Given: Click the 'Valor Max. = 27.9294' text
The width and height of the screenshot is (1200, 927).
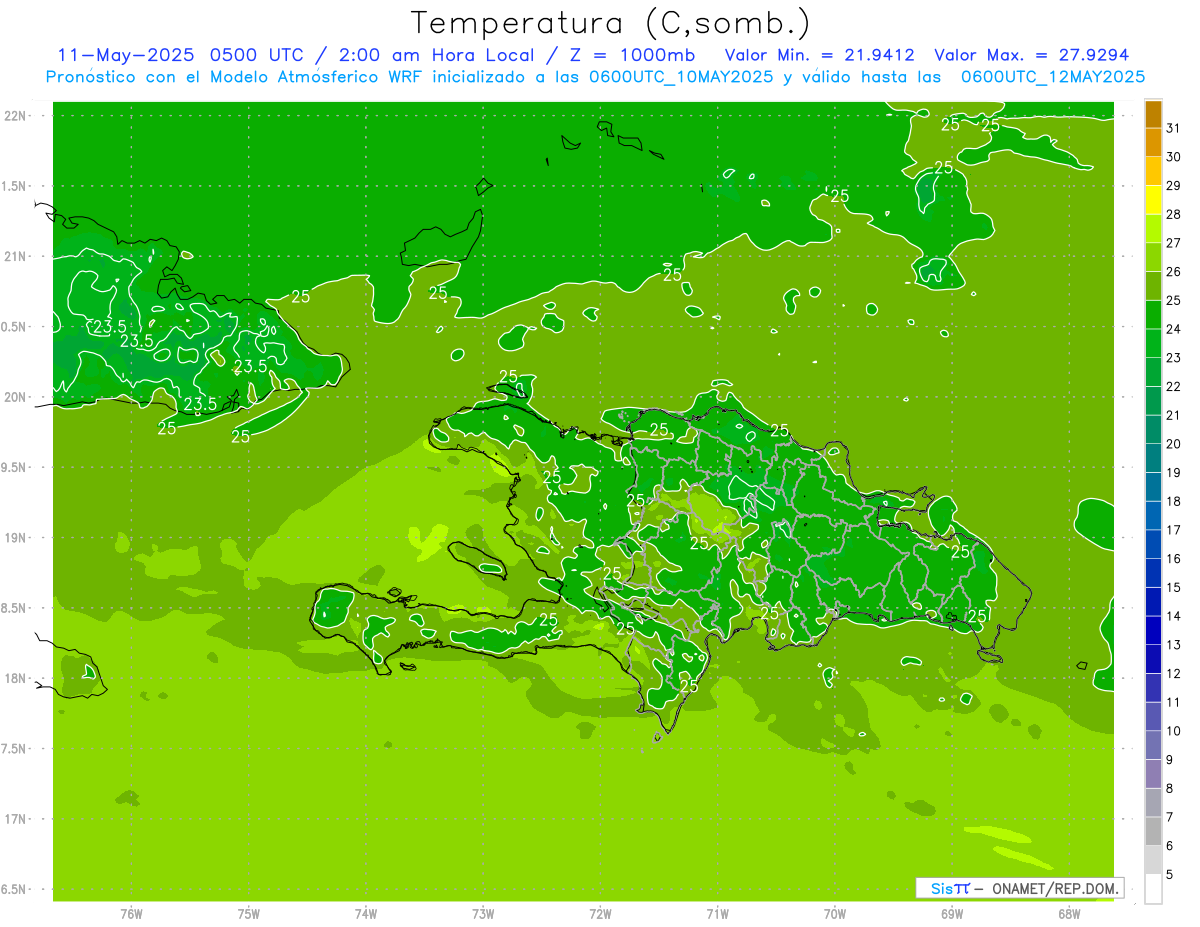Looking at the screenshot, I should click(x=1031, y=55).
